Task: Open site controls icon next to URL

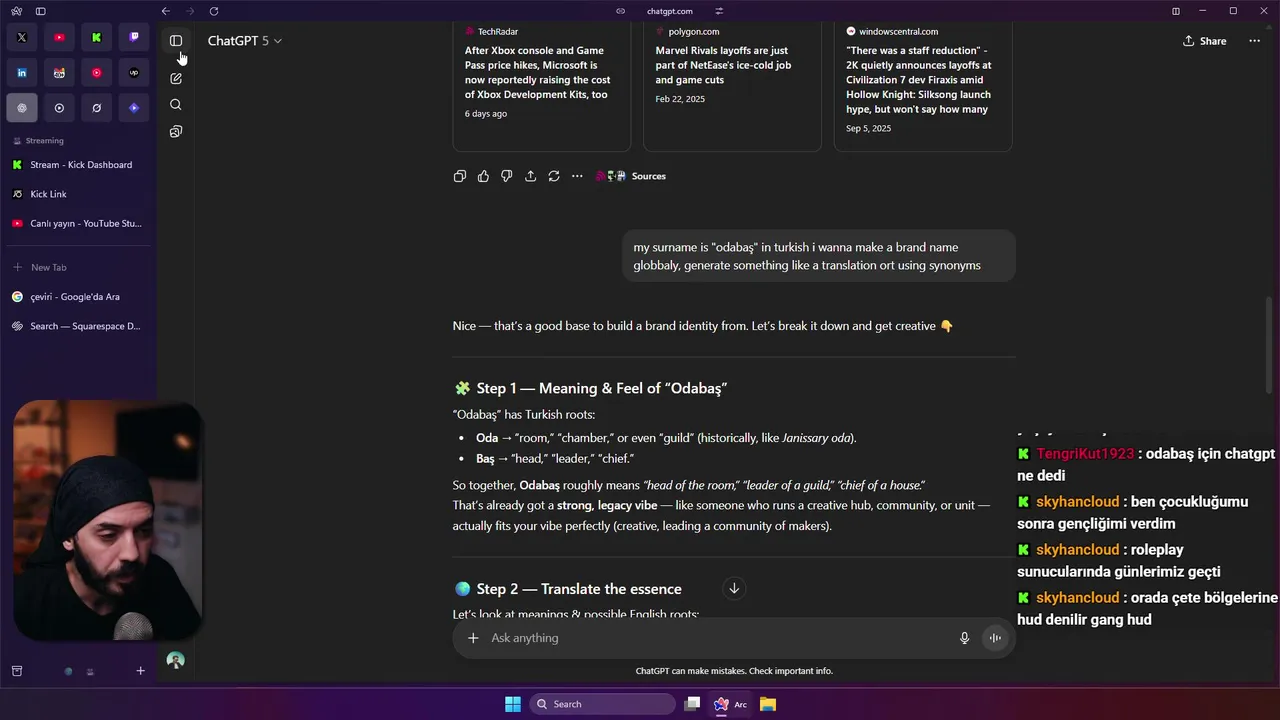Action: click(x=719, y=11)
